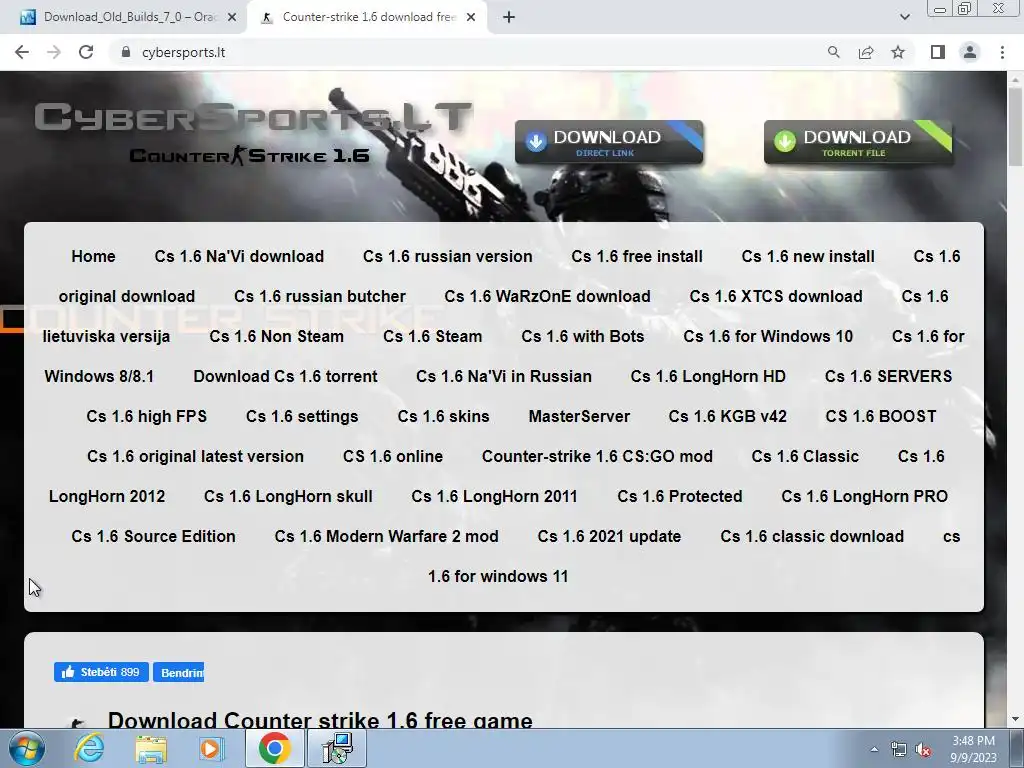
Task: Click the page vertical scrollbar thumb
Action: point(1016,127)
